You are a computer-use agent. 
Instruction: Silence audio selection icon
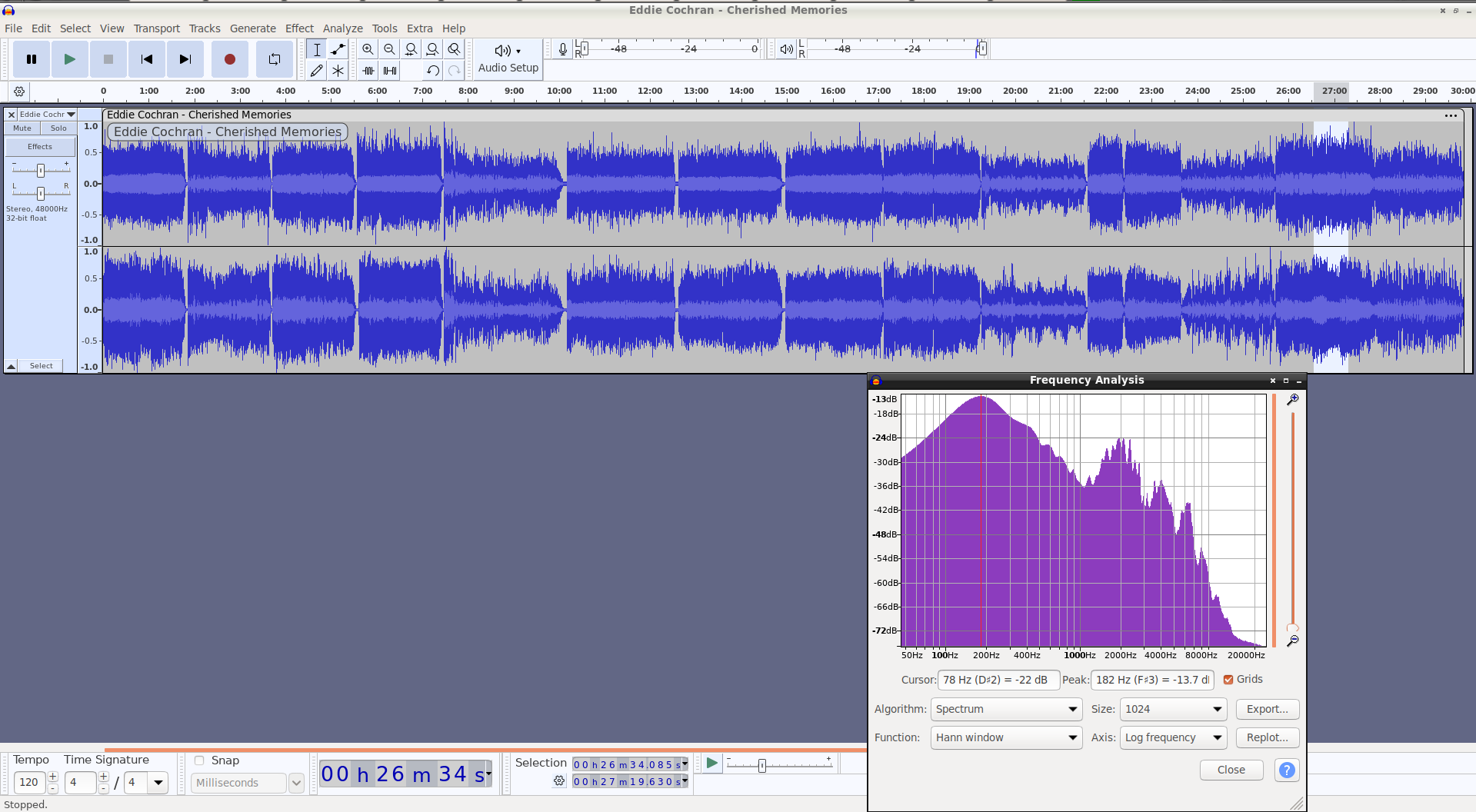[390, 70]
